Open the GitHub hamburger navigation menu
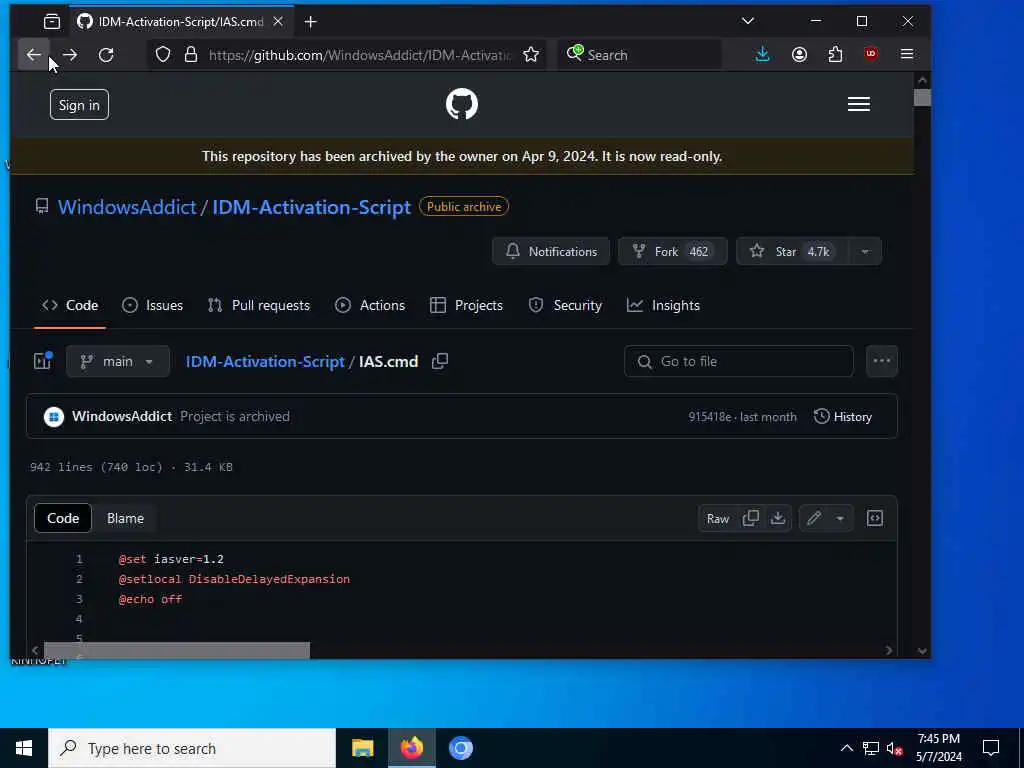This screenshot has height=768, width=1024. coord(859,104)
